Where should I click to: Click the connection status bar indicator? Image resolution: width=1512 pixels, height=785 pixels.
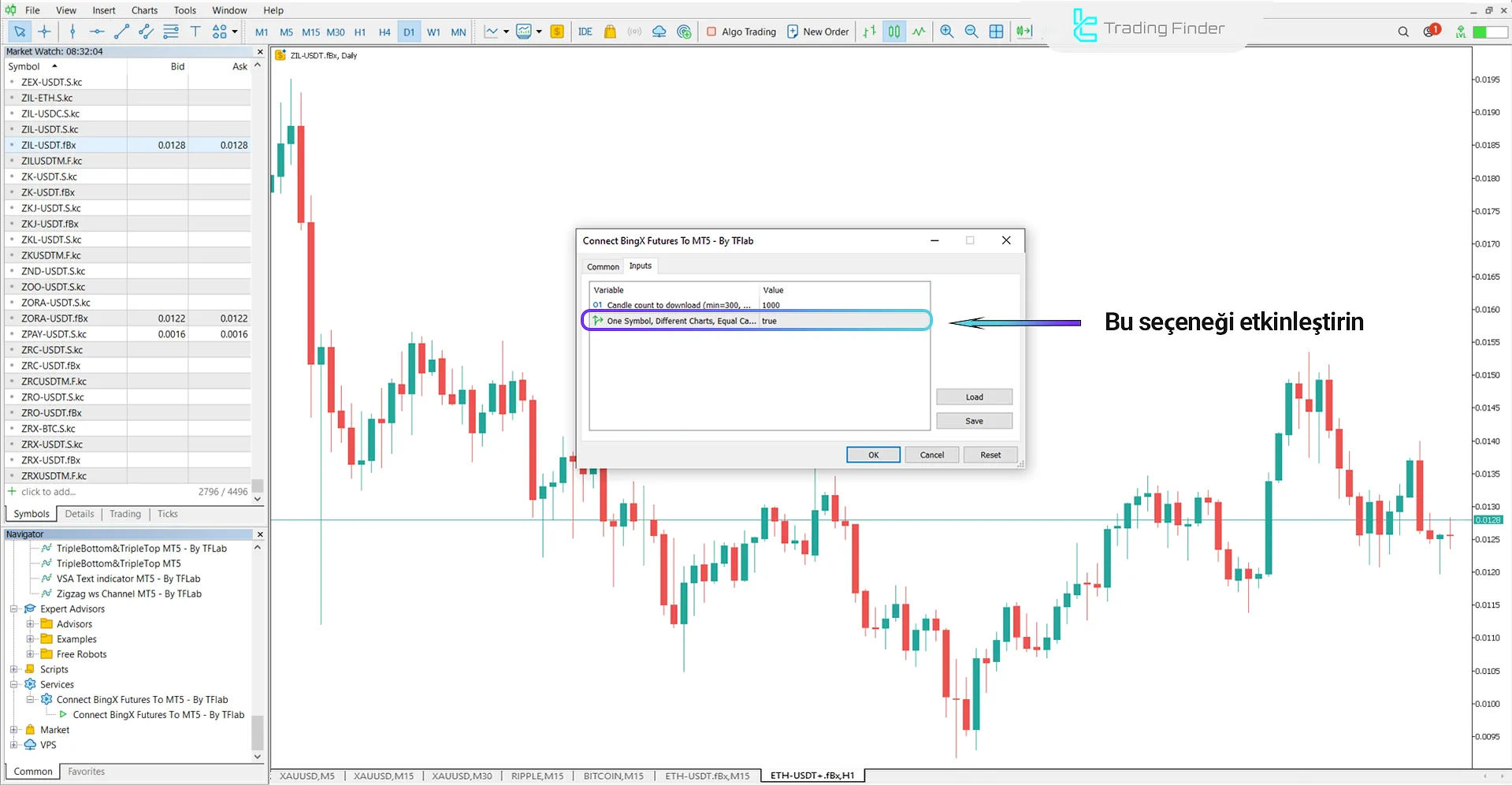click(1489, 32)
